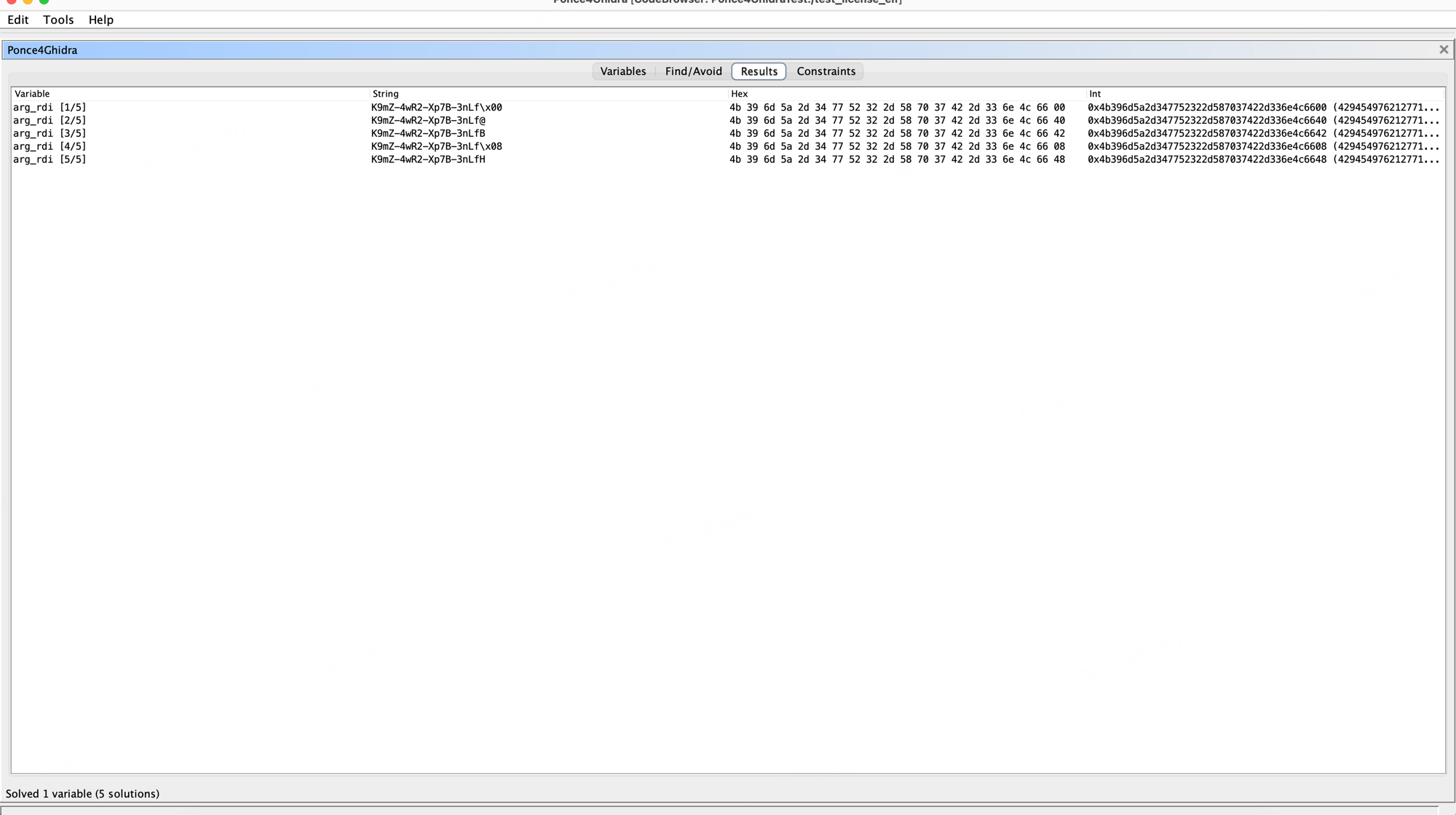Select row arg_rdi [2/5]
This screenshot has height=815, width=1456.
point(728,121)
